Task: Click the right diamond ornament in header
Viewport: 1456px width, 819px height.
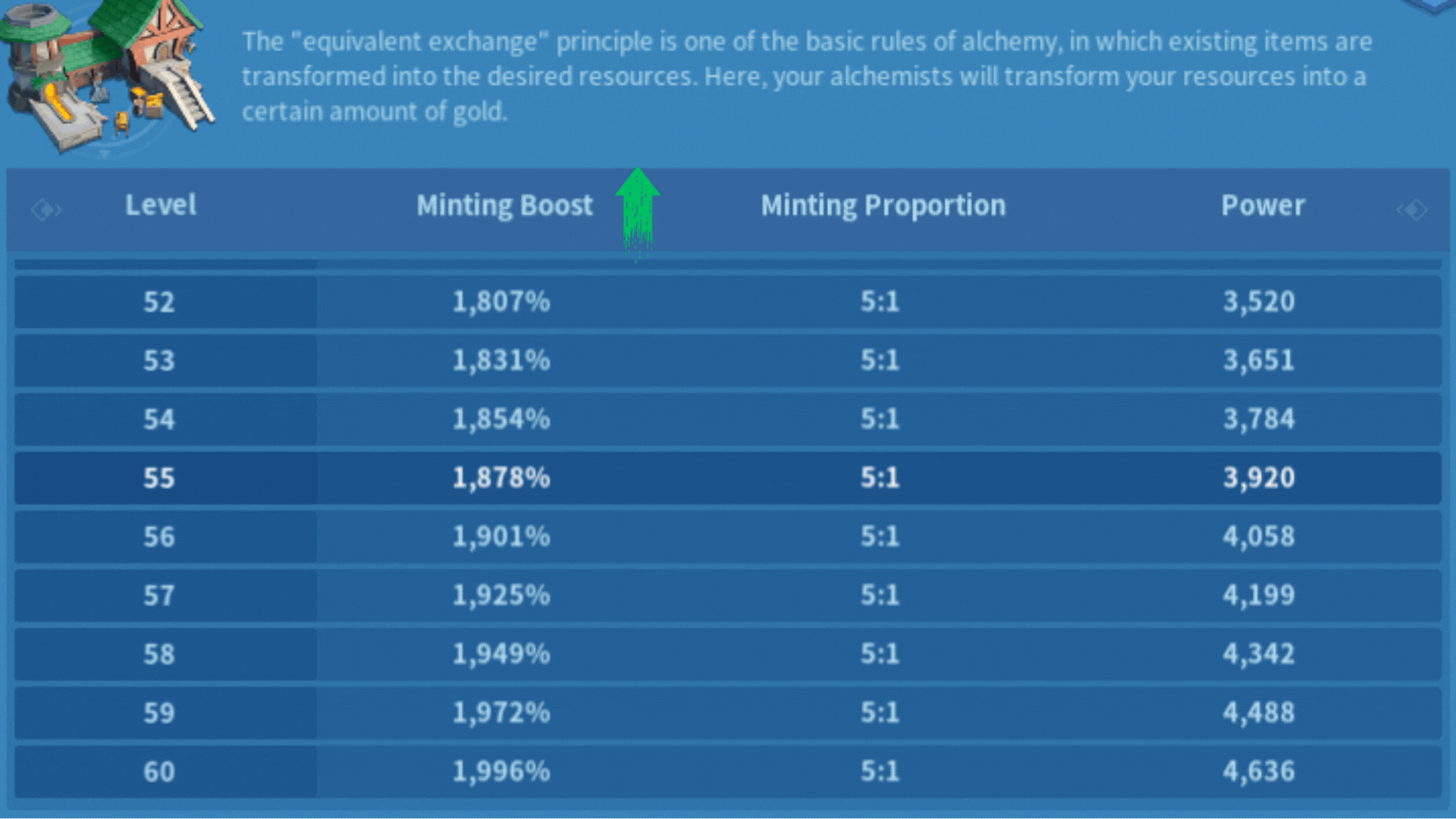Action: point(1413,209)
